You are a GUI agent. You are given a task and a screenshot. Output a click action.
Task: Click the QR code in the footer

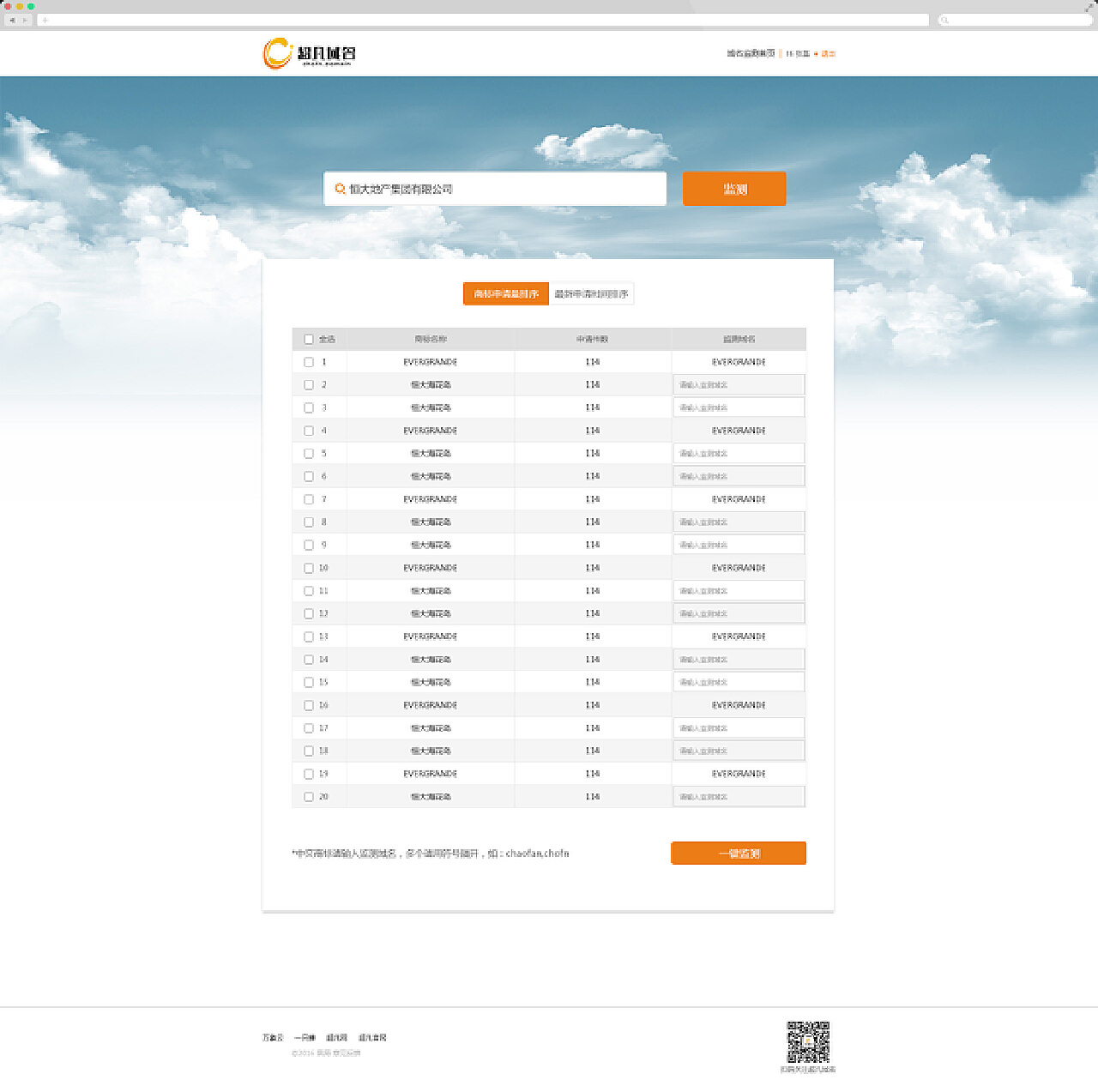click(808, 1042)
